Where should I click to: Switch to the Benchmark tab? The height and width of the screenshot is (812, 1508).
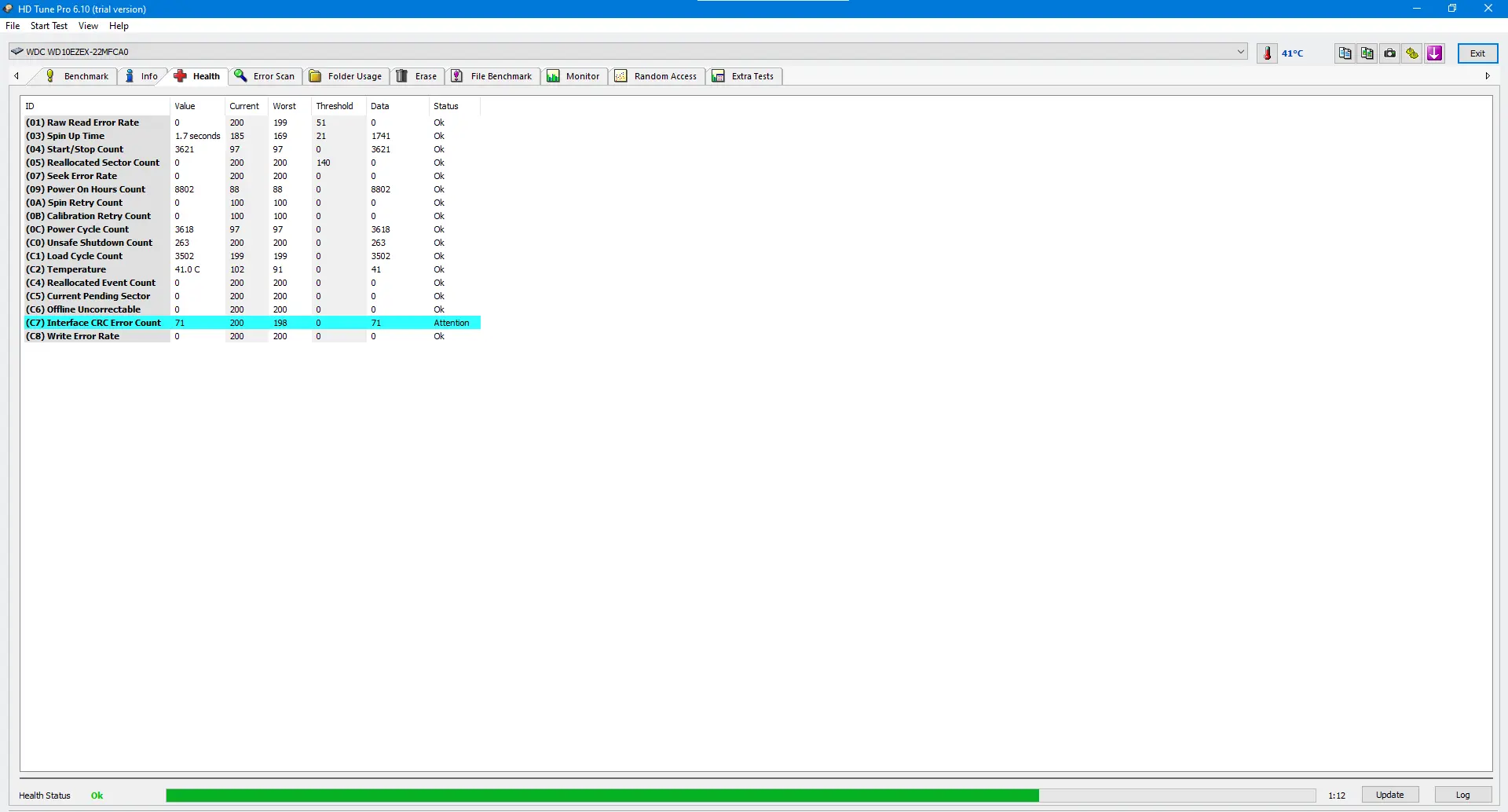click(77, 76)
